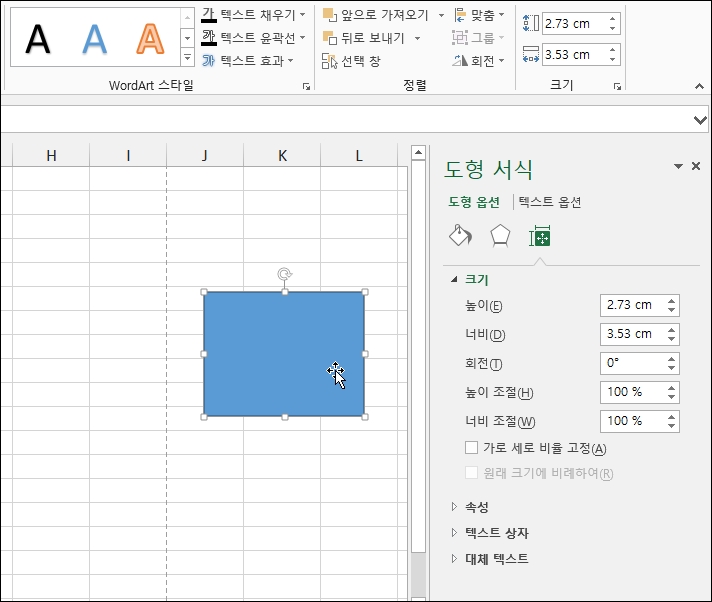Open the 회전 rotate menu
712x602 pixels.
tap(479, 60)
